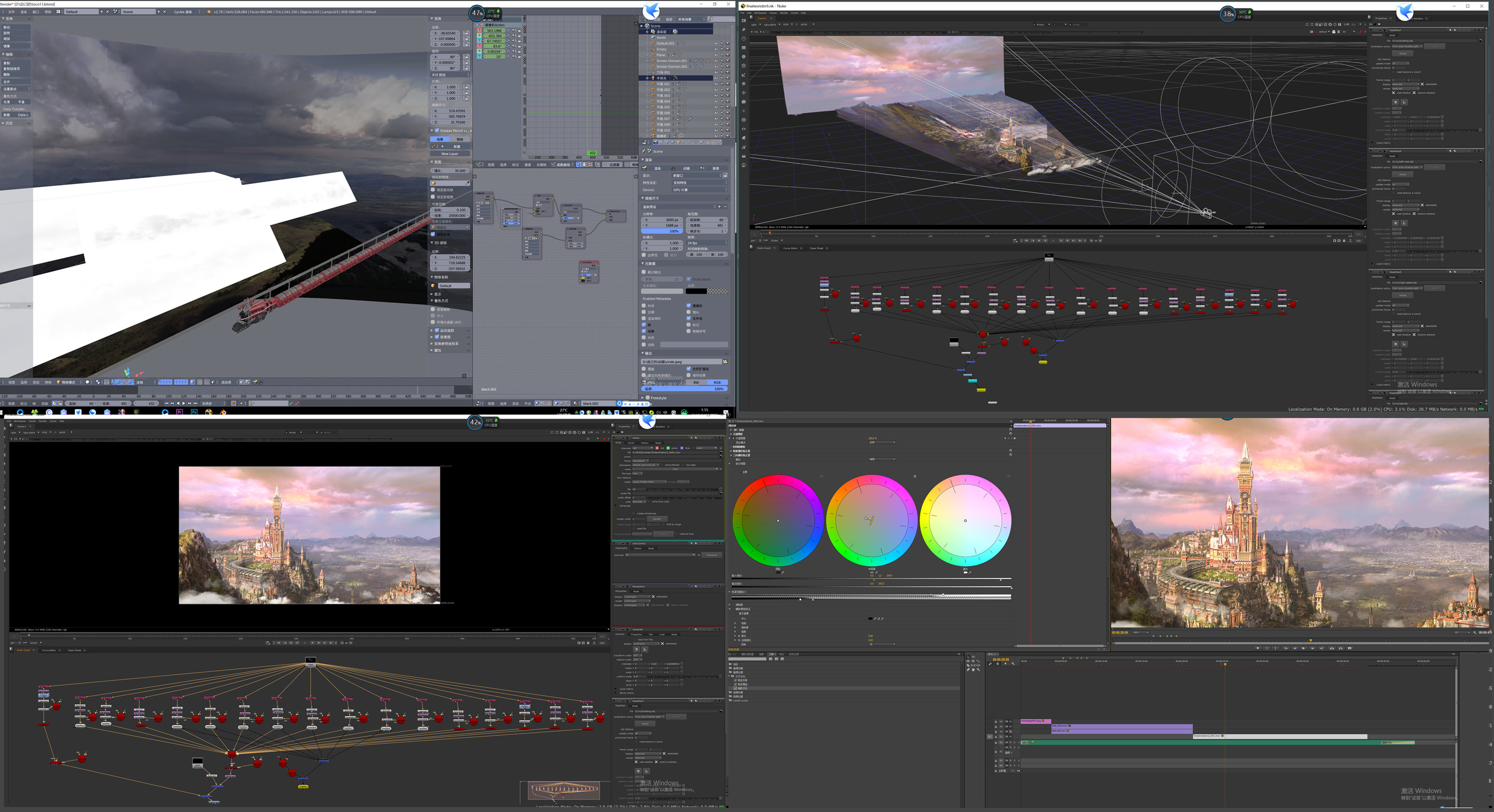
Task: Open sRGB colorspace dropdown in finalwonder6 viewer
Action: [807, 25]
